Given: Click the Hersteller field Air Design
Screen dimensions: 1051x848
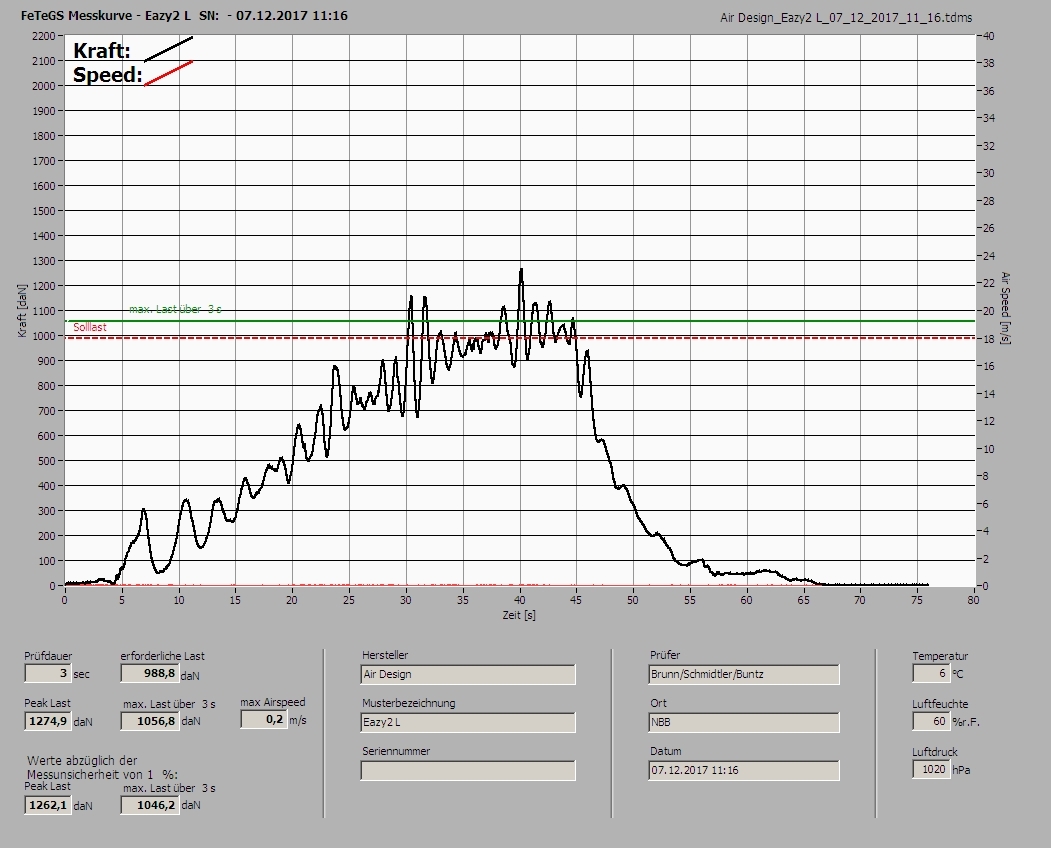Looking at the screenshot, I should (468, 674).
